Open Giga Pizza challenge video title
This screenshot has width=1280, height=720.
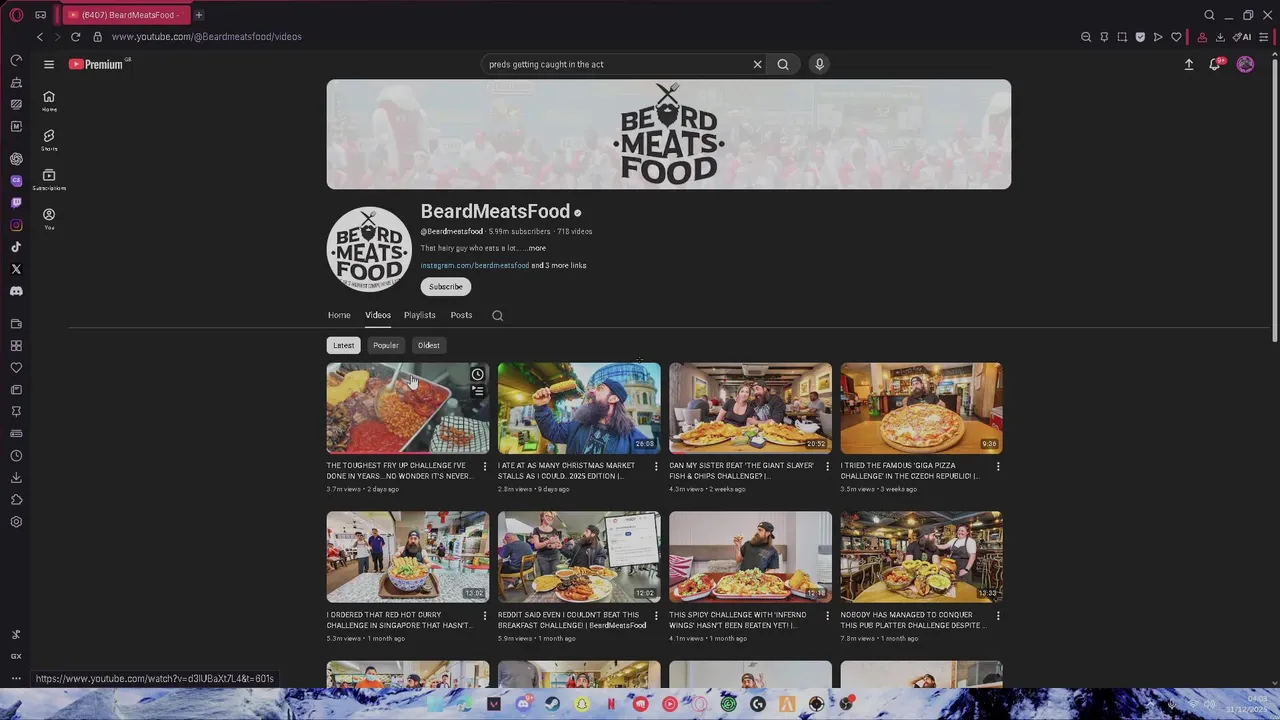[x=910, y=471]
